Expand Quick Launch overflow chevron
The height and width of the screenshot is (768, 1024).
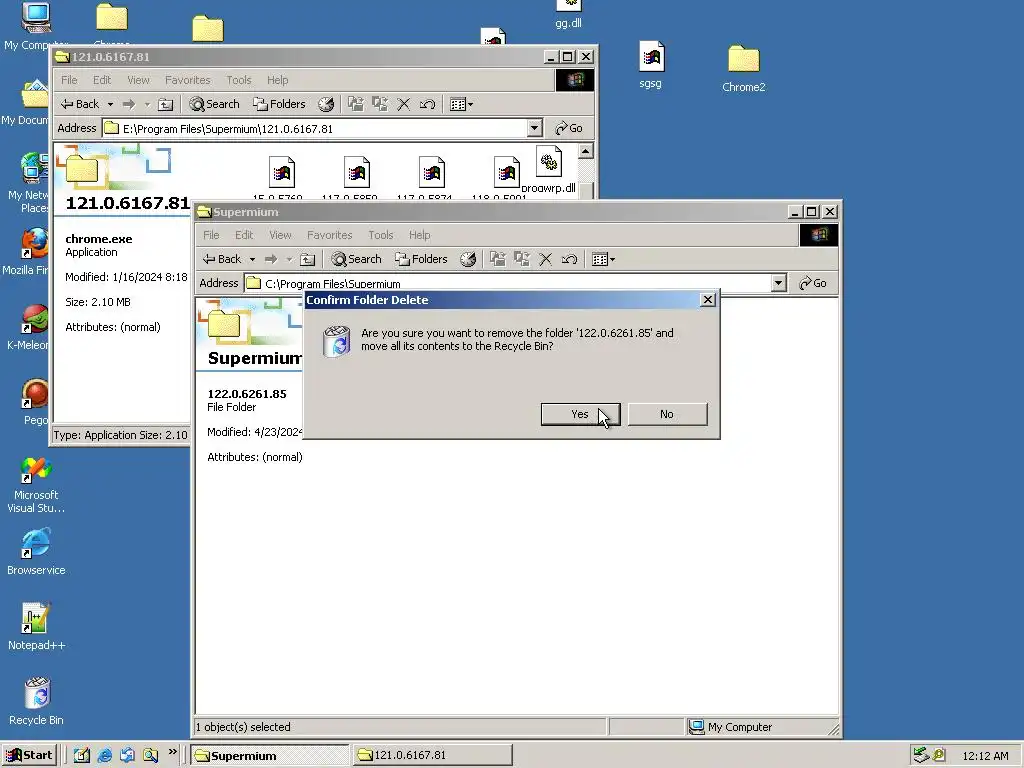[x=172, y=752]
